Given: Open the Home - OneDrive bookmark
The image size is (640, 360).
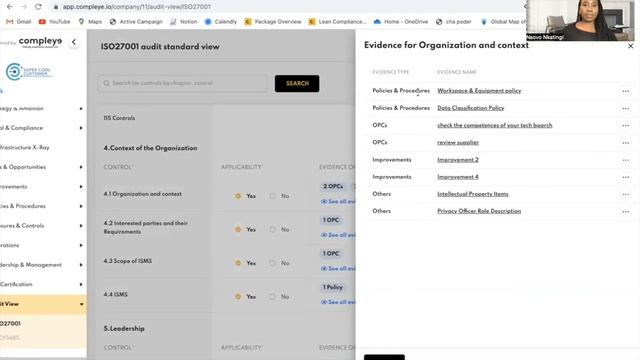Looking at the screenshot, I should click(x=401, y=22).
